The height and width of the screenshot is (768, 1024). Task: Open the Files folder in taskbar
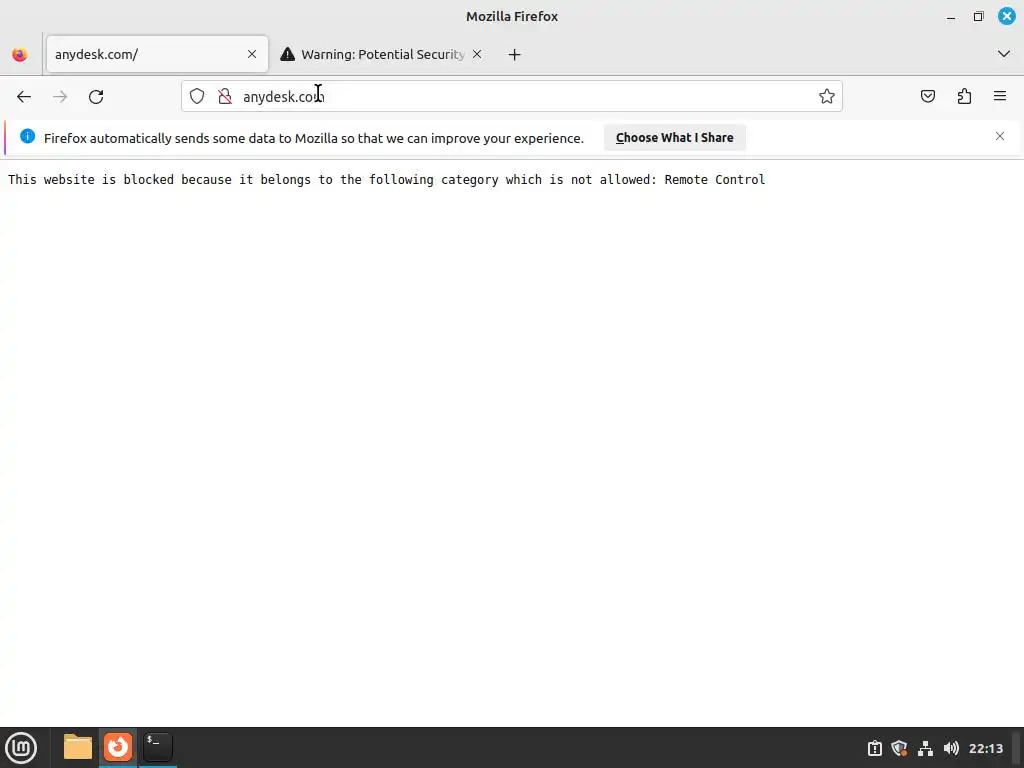[x=78, y=747]
